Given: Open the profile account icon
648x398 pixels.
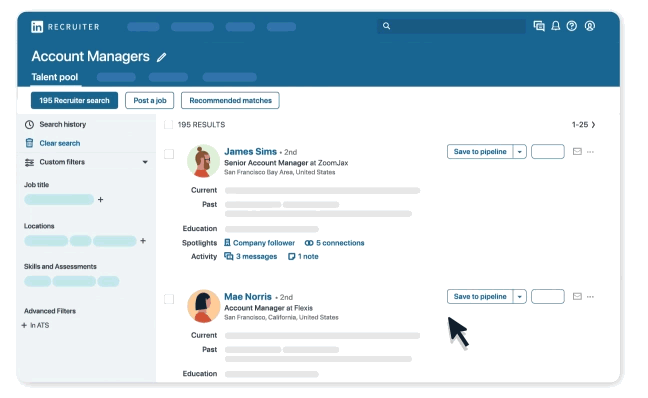Looking at the screenshot, I should coord(590,26).
